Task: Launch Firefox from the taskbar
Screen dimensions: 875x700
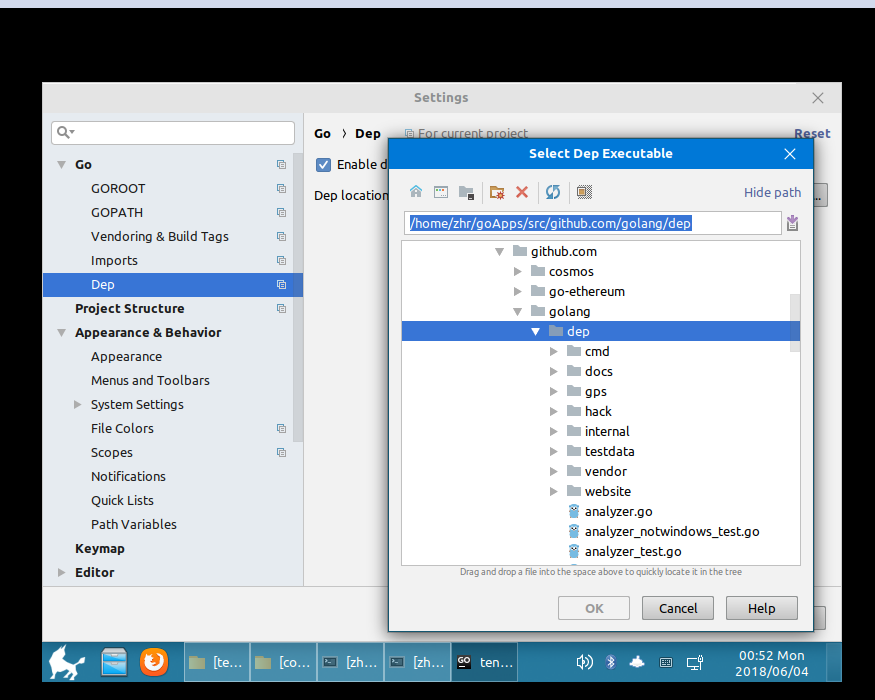Action: (x=153, y=662)
